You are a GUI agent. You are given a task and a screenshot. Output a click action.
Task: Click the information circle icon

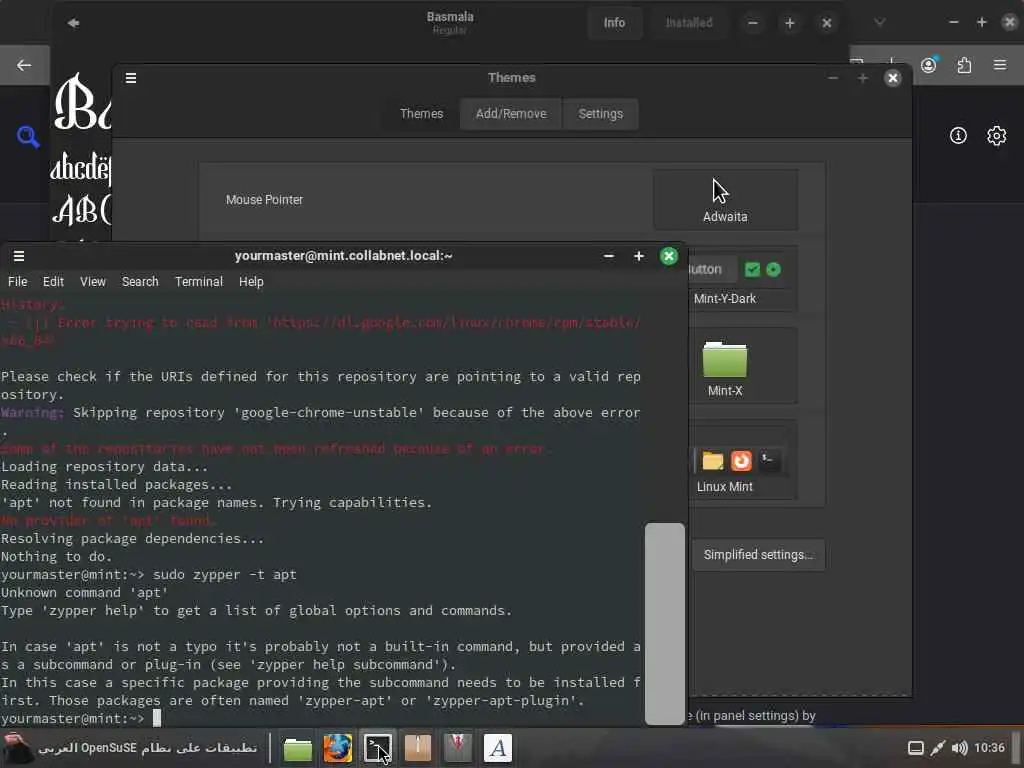(958, 135)
